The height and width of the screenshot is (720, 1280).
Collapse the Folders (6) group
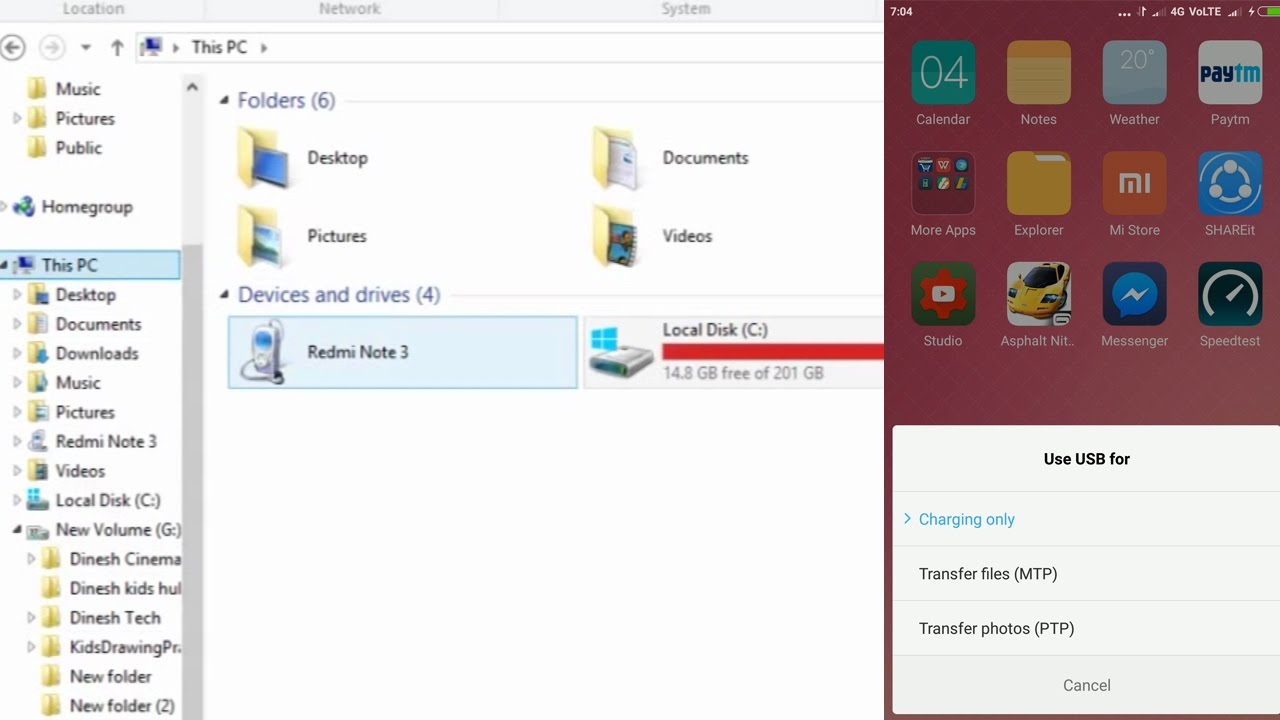tap(226, 101)
